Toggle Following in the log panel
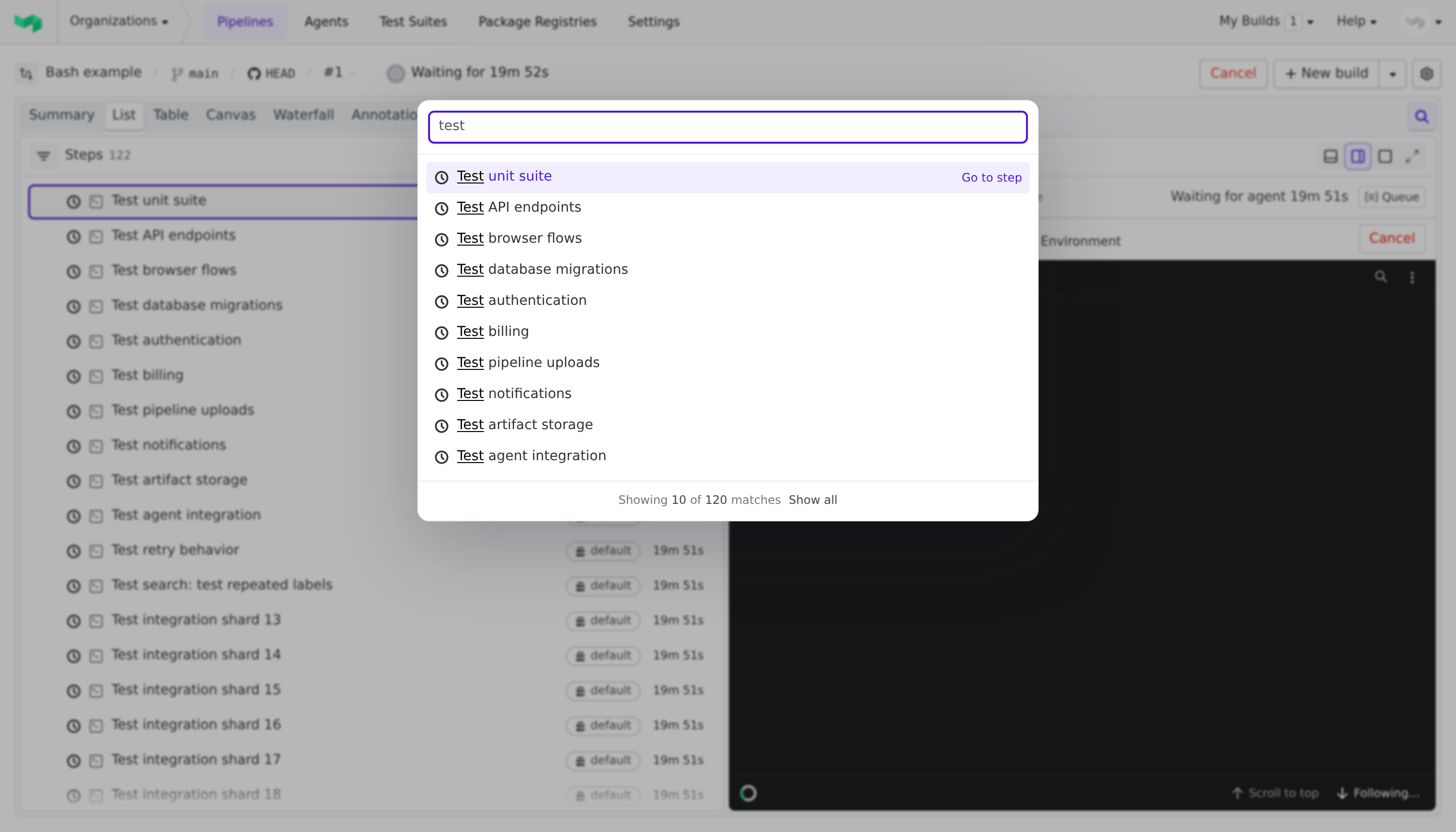The height and width of the screenshot is (832, 1456). tap(1378, 793)
